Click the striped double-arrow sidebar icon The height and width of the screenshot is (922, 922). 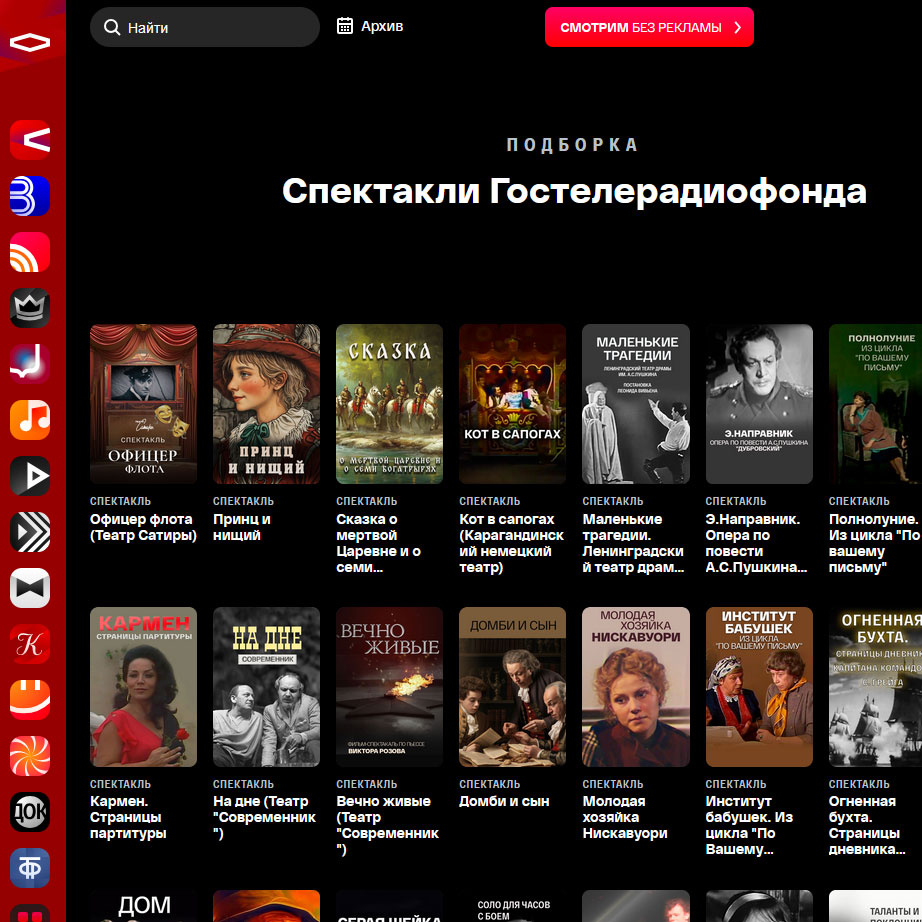tap(30, 532)
